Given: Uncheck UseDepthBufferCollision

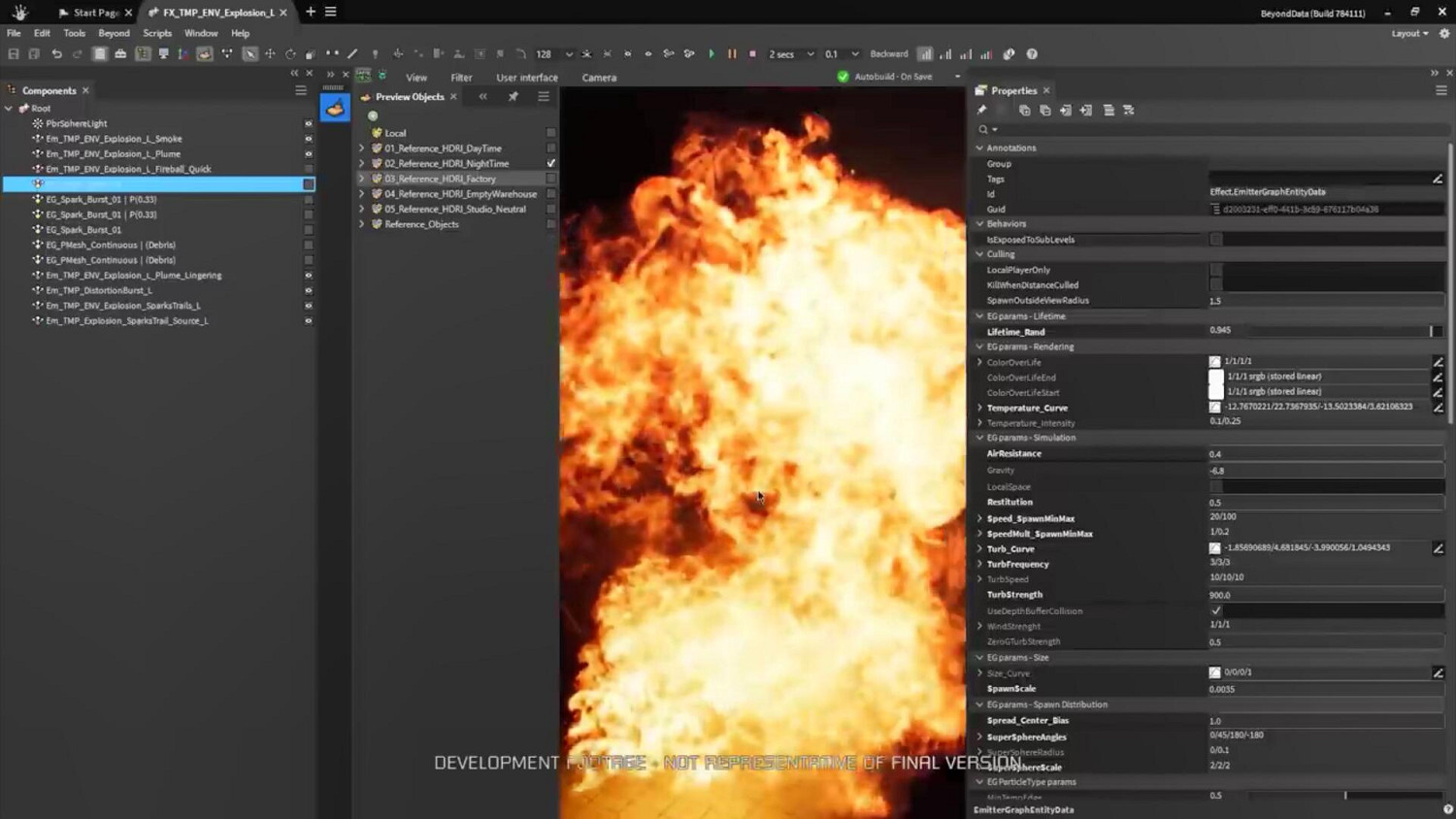Looking at the screenshot, I should 1215,610.
